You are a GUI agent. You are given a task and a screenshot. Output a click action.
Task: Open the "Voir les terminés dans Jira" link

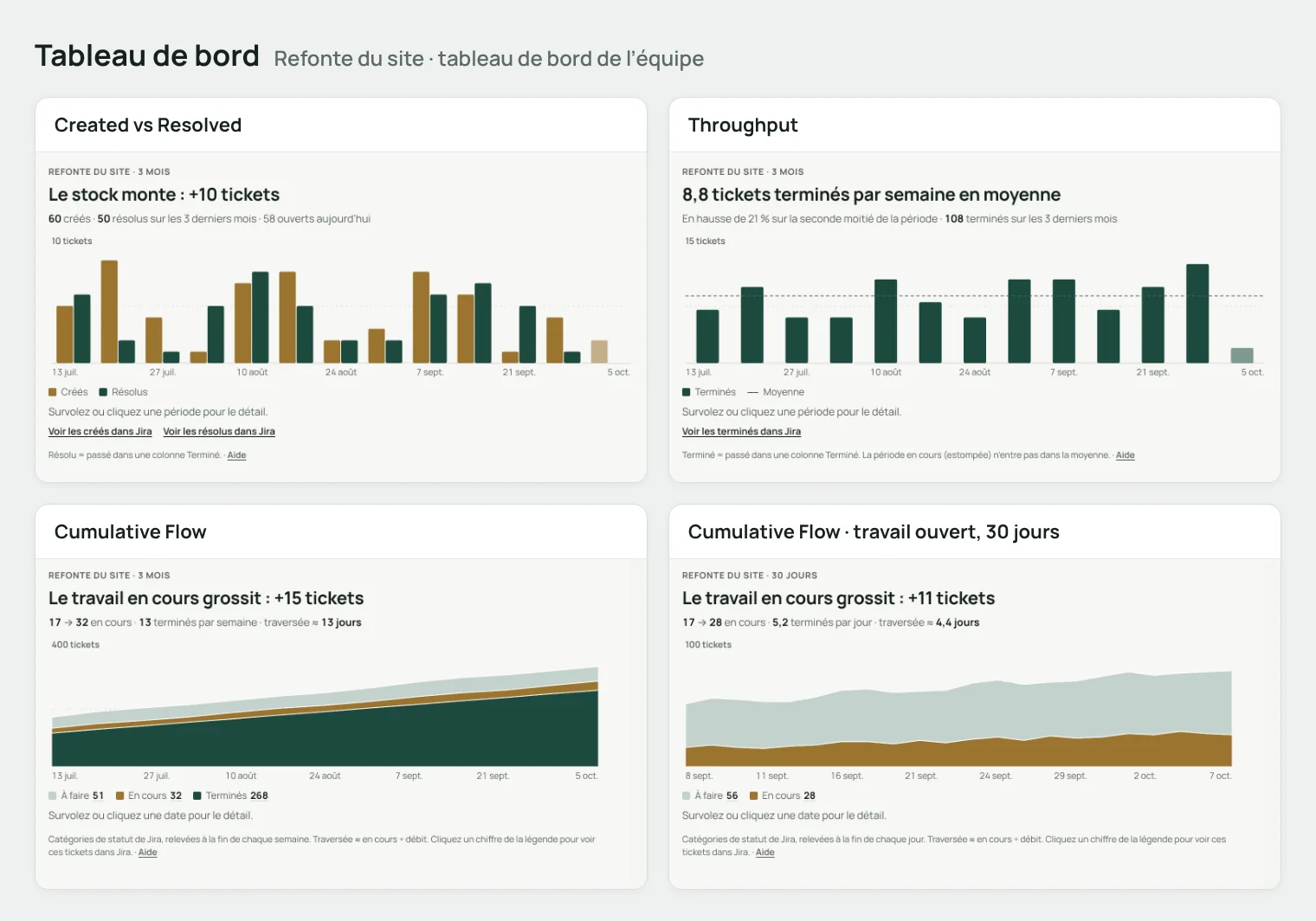(741, 431)
